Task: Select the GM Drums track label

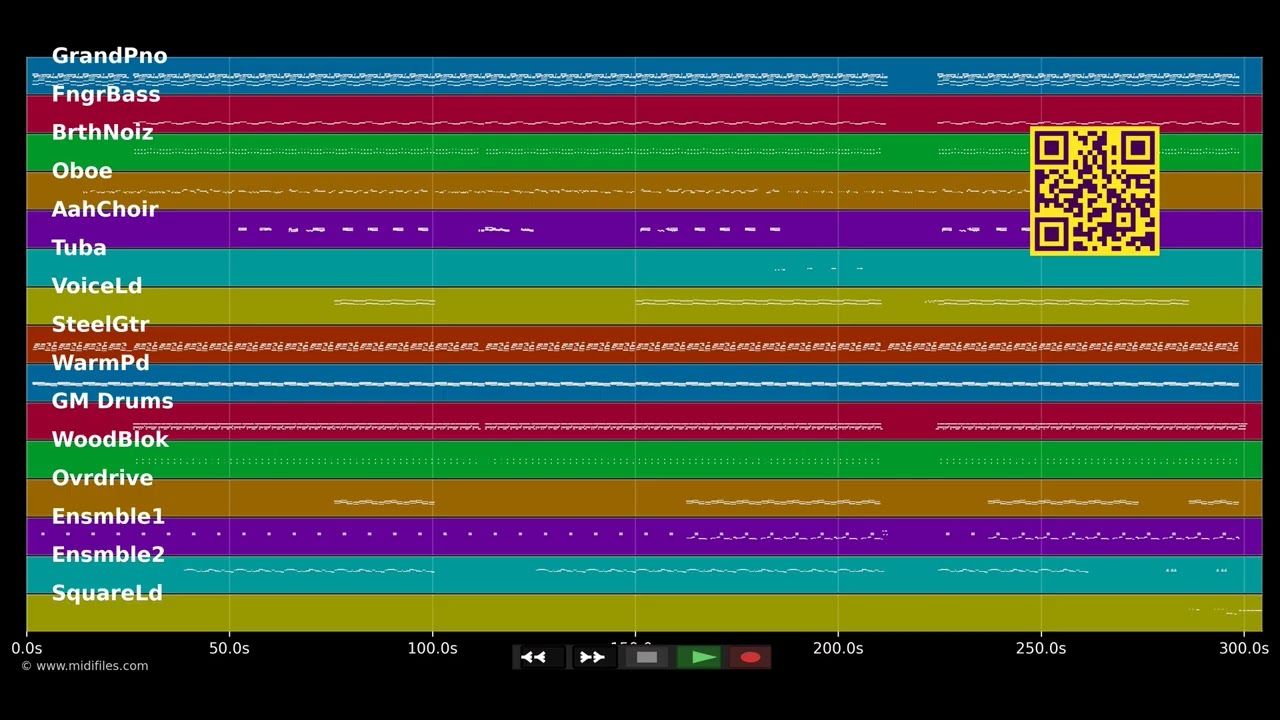Action: coord(112,401)
